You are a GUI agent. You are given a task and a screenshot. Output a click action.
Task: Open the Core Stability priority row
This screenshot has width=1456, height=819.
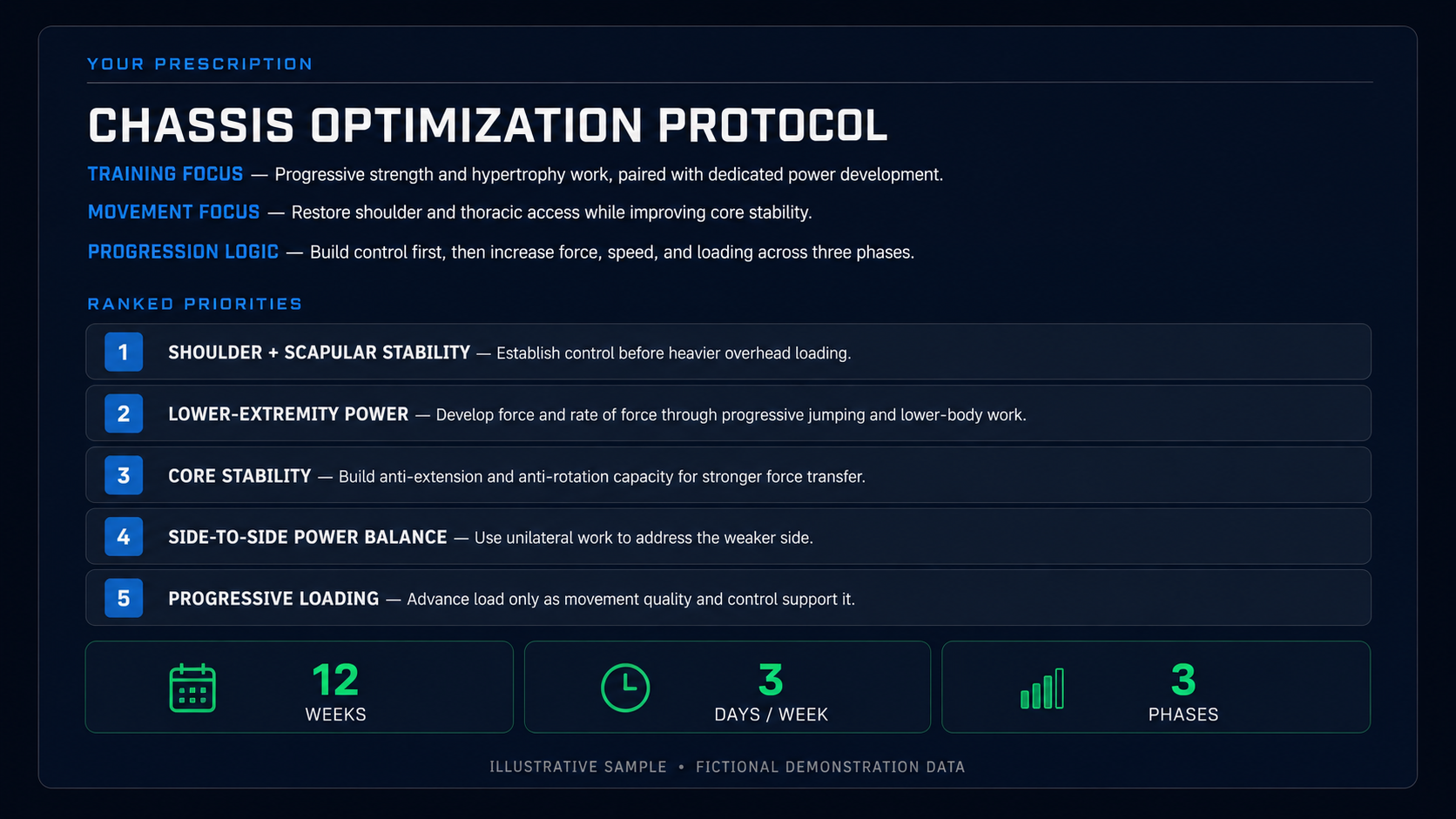coord(728,475)
